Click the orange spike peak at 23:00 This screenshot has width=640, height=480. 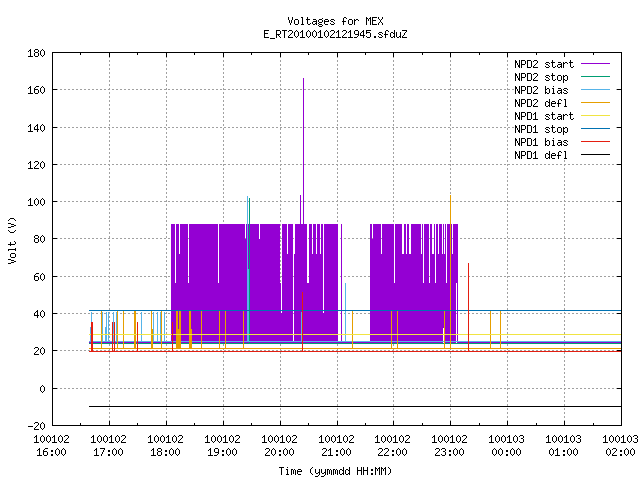point(451,197)
